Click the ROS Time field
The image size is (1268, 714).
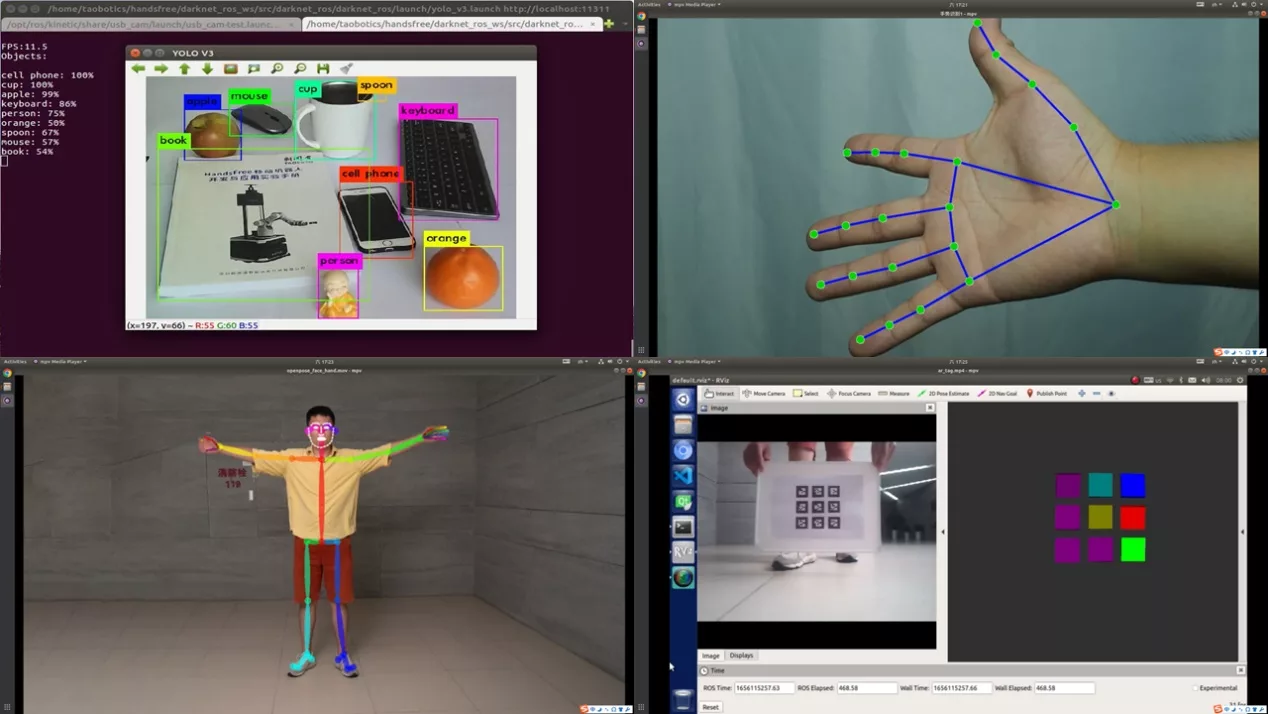764,688
